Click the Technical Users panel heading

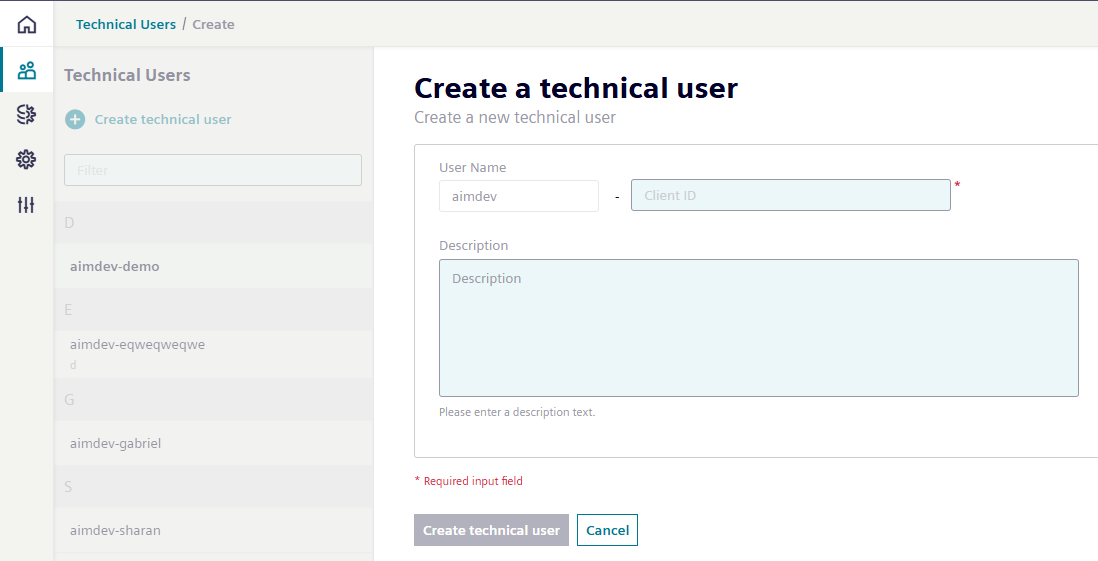pos(127,75)
